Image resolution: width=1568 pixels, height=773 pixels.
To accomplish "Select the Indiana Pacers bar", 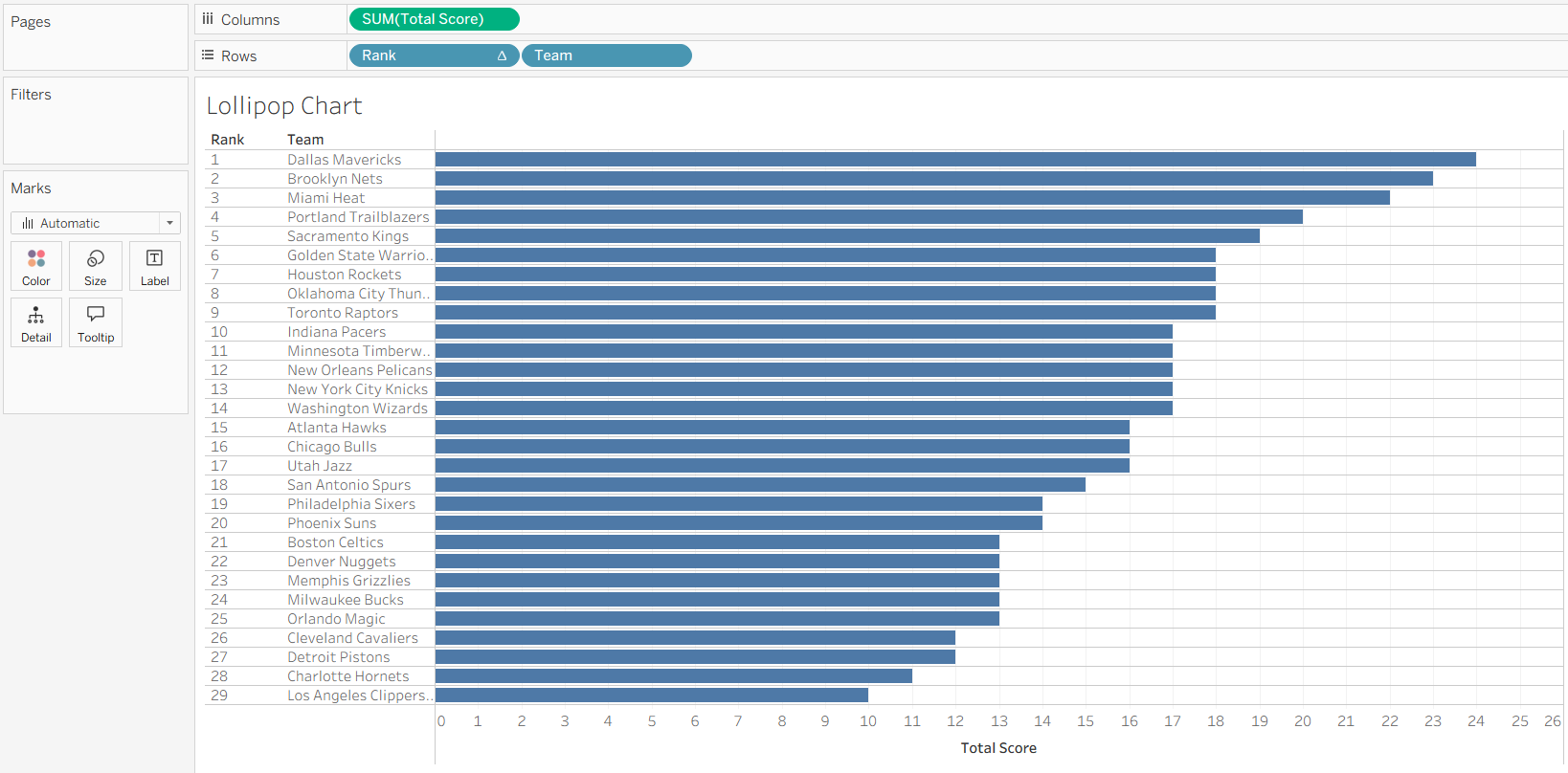I will coord(804,332).
